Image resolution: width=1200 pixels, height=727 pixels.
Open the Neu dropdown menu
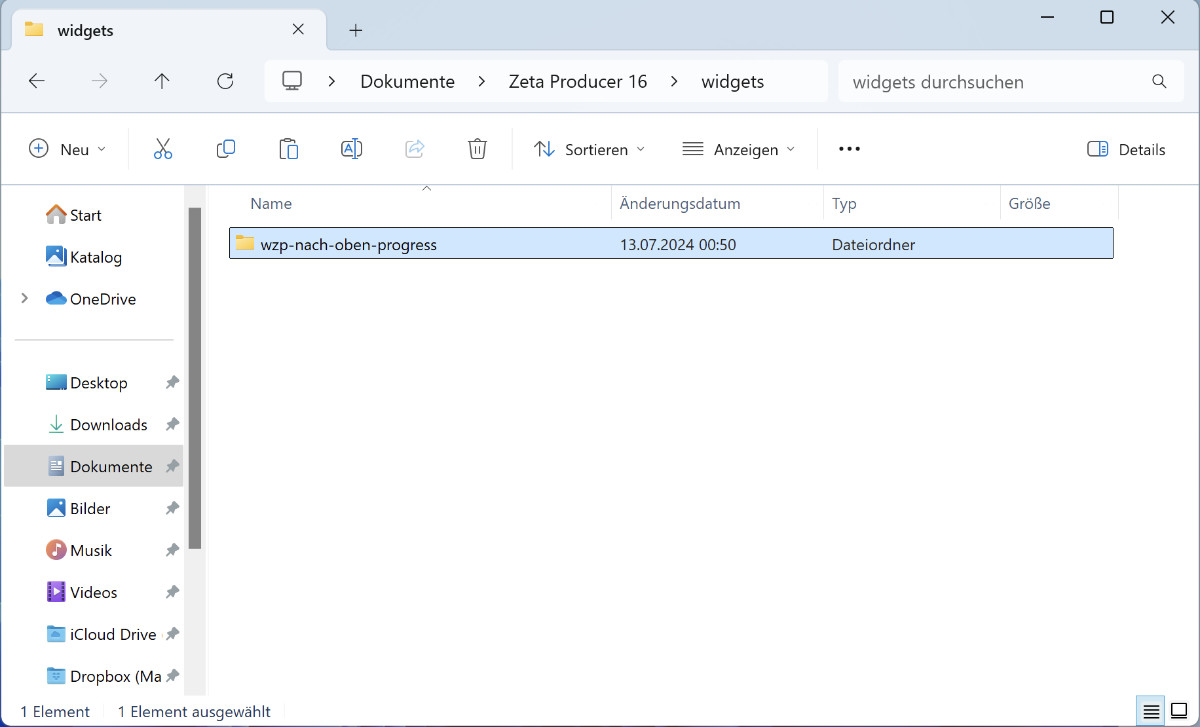tap(68, 149)
